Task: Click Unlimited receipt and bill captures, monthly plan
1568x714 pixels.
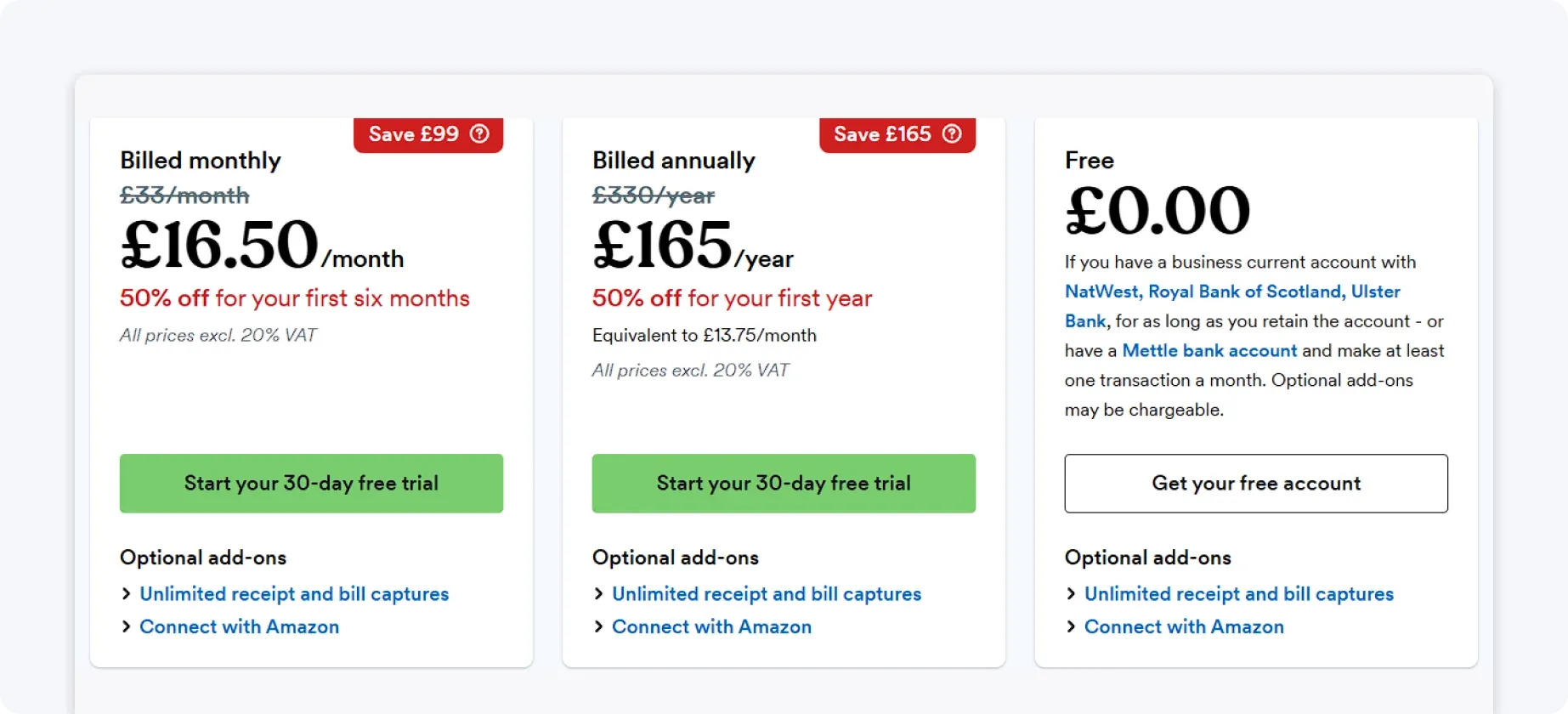Action: coord(293,593)
